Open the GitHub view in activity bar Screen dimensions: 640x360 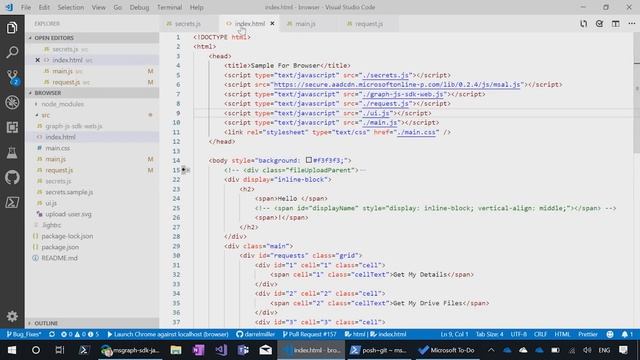click(12, 177)
